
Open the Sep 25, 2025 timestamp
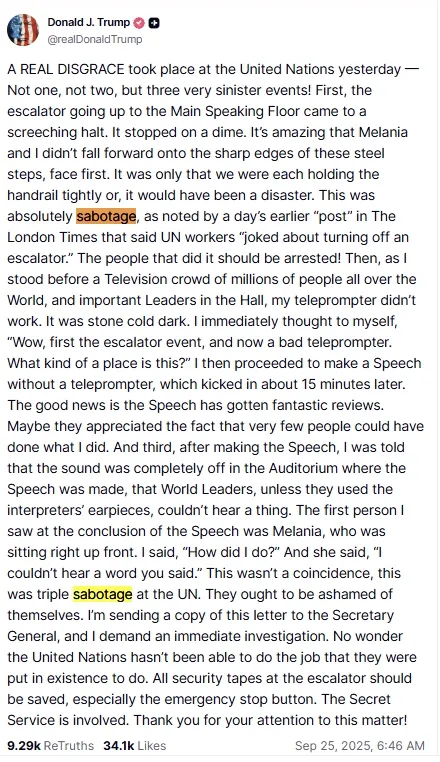coord(360,745)
